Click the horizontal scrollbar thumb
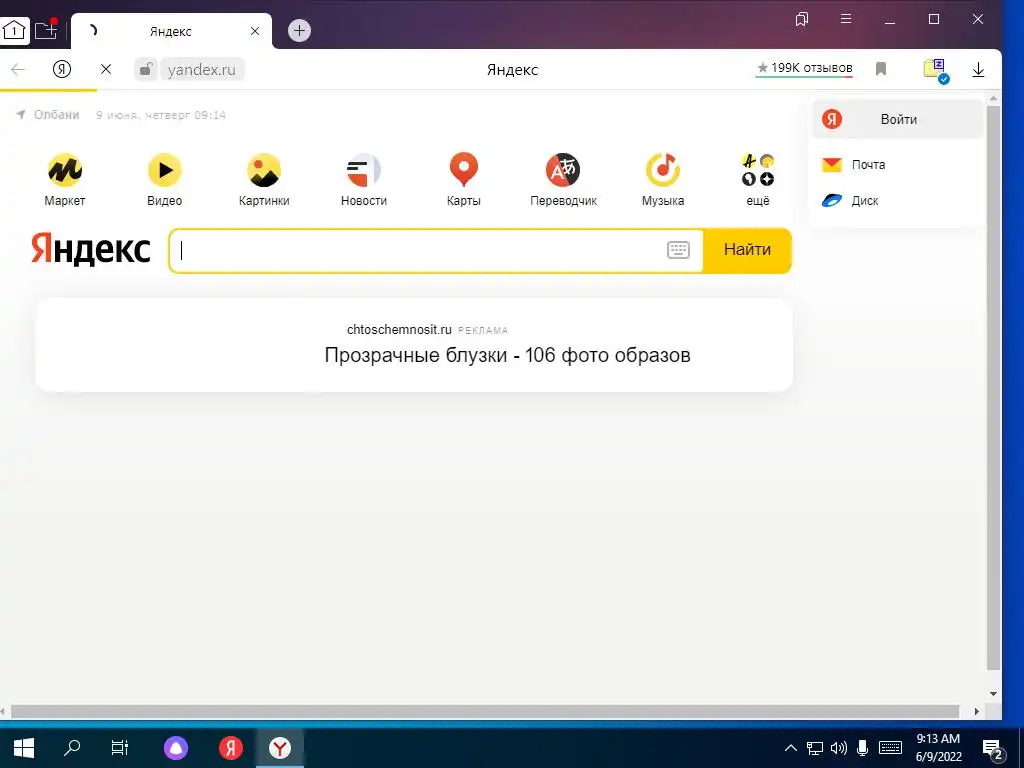 point(485,711)
